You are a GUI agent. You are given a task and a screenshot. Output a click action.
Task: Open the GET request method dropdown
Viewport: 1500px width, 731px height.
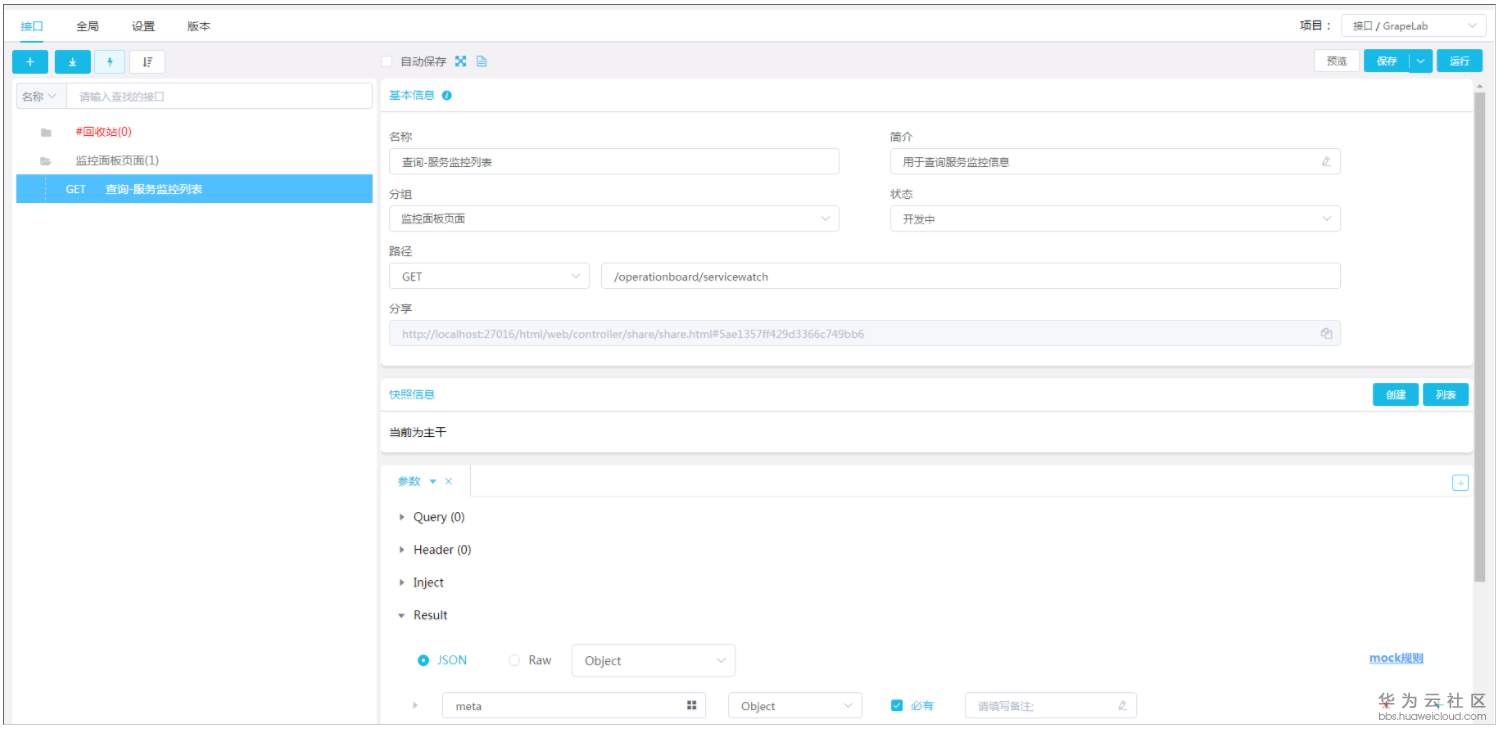[x=489, y=276]
